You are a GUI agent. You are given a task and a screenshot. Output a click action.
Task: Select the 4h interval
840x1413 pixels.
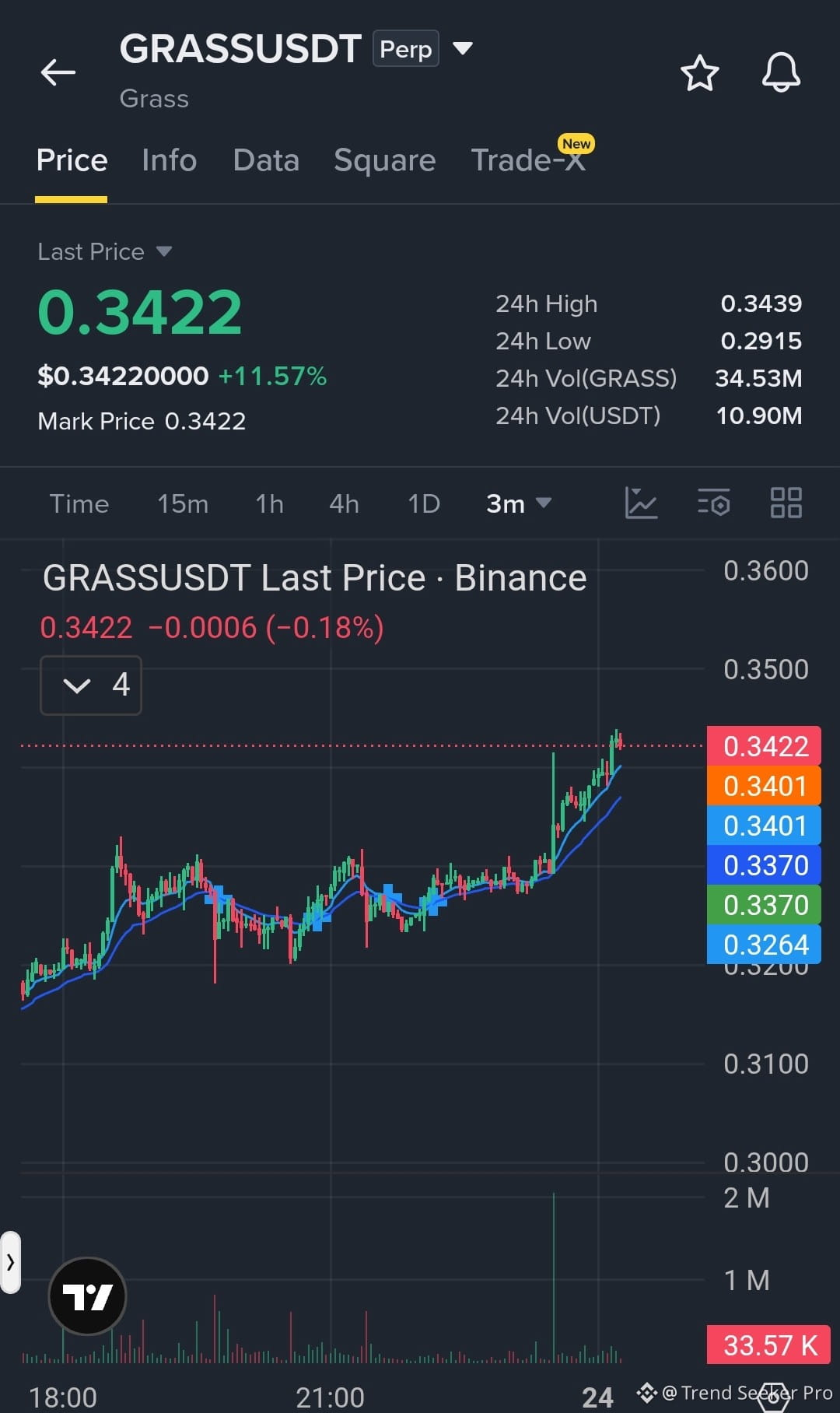tap(344, 503)
